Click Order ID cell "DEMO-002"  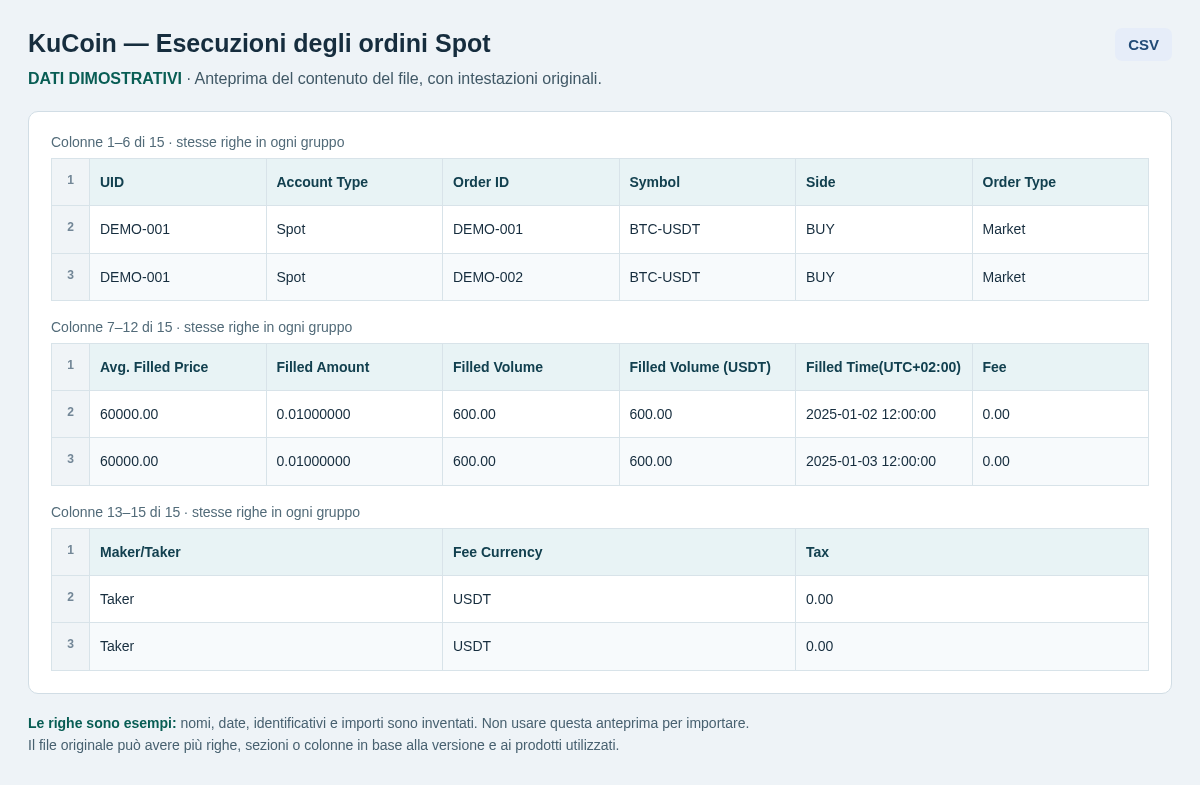tap(531, 277)
